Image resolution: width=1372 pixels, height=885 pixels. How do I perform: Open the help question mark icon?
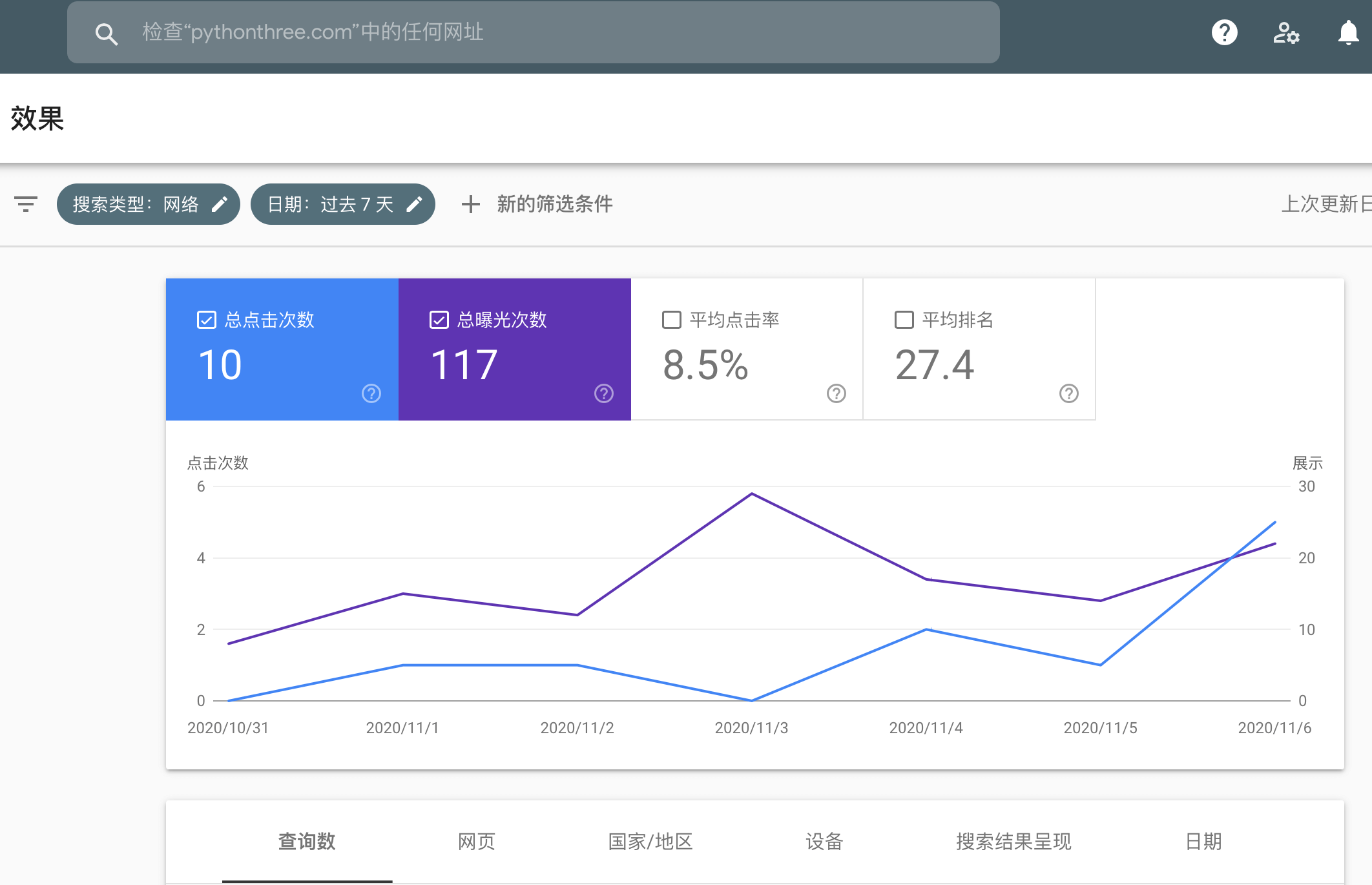point(1224,32)
